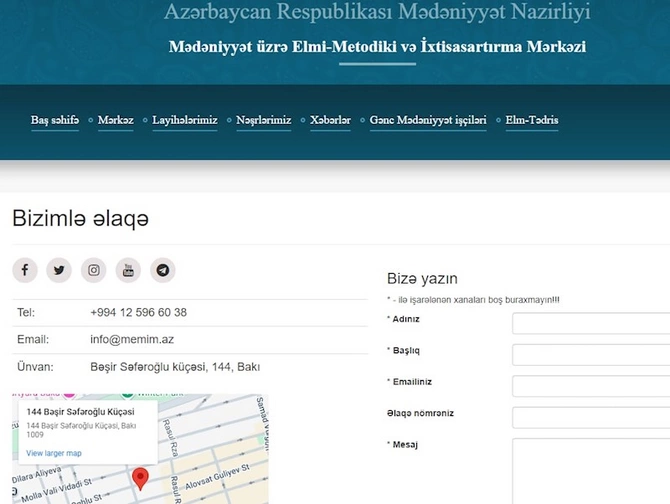The width and height of the screenshot is (670, 504).
Task: Open the Mərkəz menu item
Action: [116, 120]
